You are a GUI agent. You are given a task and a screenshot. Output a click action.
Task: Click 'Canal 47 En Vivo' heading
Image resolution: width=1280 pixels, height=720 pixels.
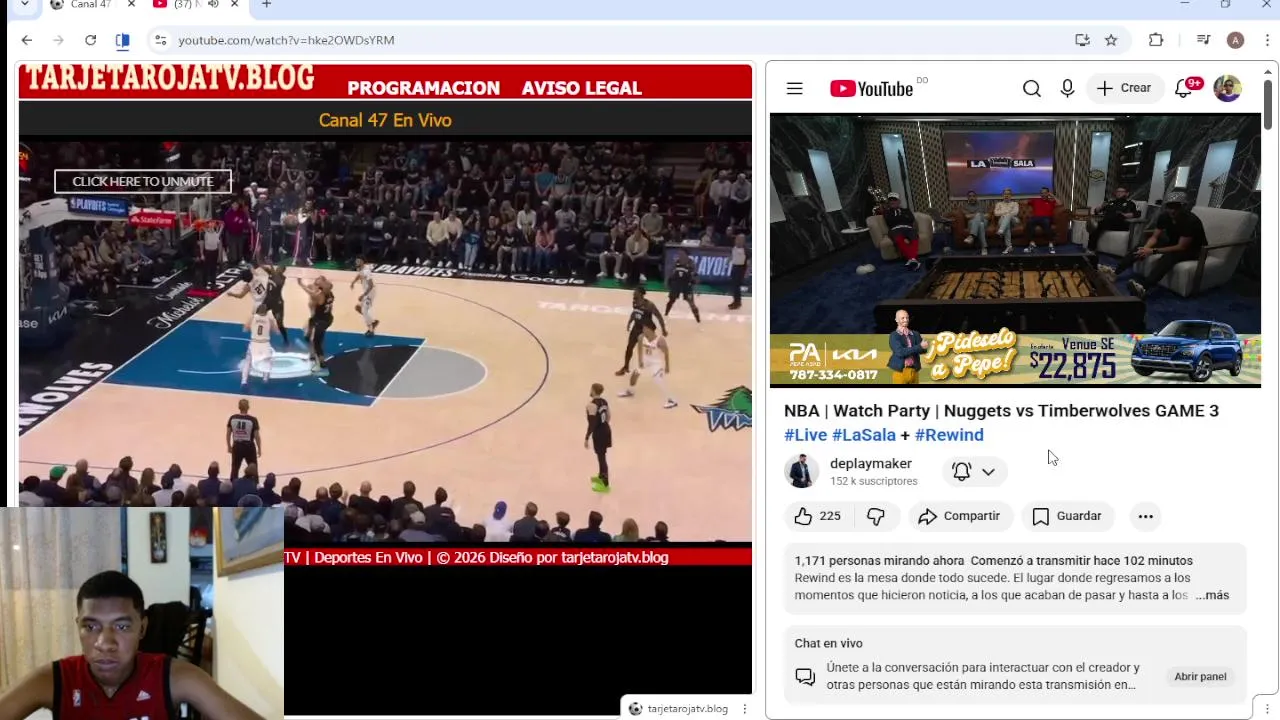tap(385, 120)
